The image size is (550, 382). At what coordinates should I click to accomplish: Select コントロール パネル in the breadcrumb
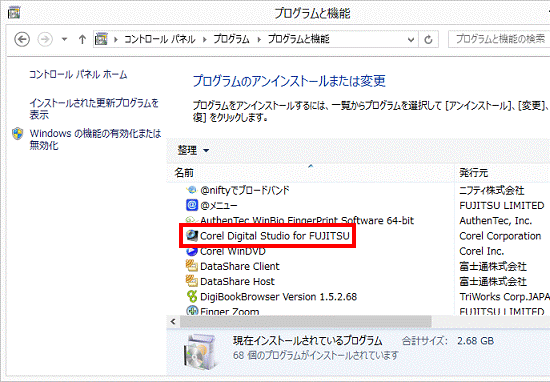click(160, 39)
